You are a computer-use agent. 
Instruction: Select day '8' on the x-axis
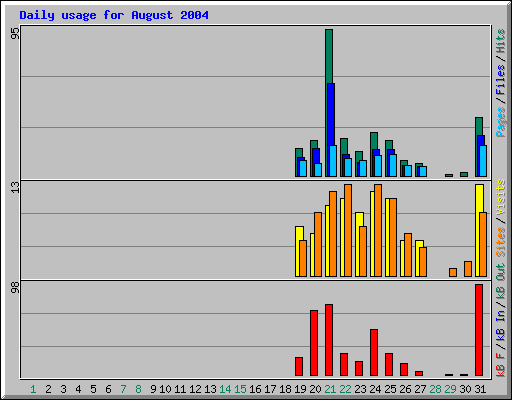pyautogui.click(x=138, y=389)
